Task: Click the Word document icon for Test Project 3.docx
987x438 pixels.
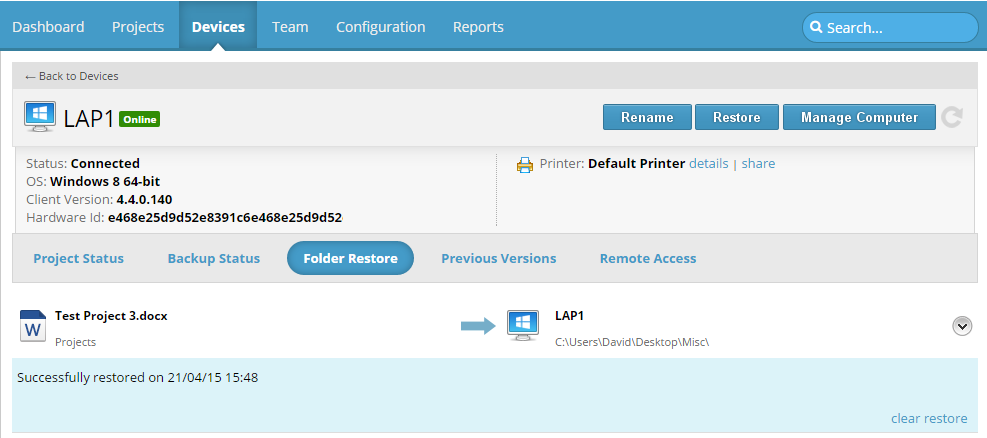Action: pyautogui.click(x=33, y=326)
